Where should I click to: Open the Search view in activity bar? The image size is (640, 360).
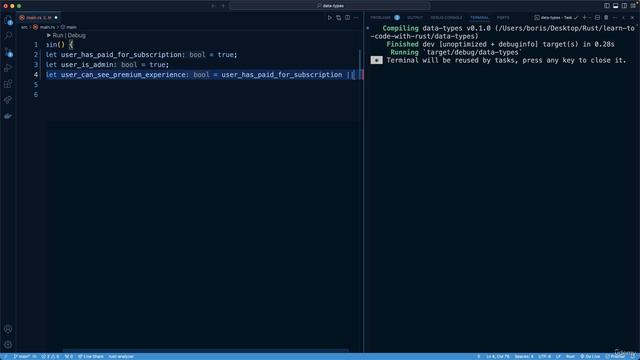(x=8, y=36)
